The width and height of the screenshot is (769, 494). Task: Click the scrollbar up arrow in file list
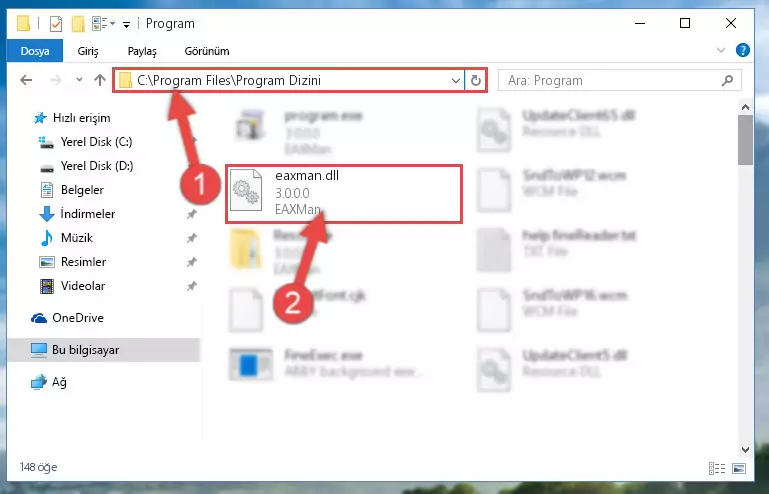745,107
